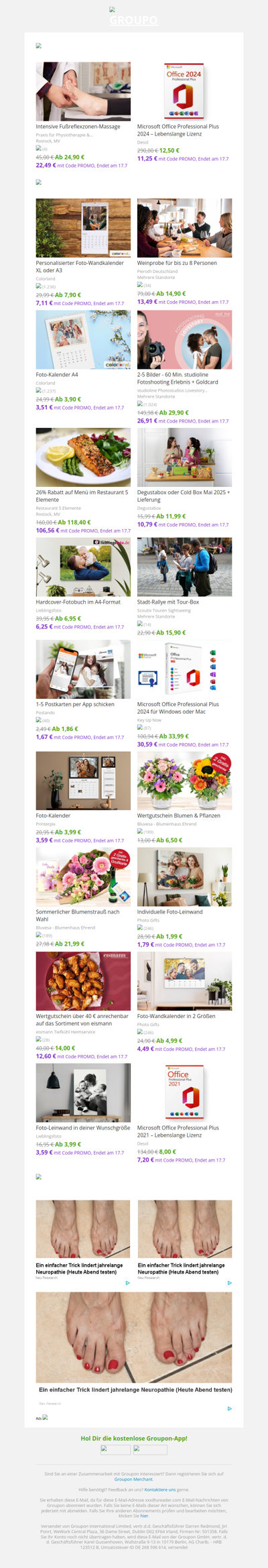
Task: Click the AdChoices icon on the right small neuropathy ad
Action: point(230,1283)
